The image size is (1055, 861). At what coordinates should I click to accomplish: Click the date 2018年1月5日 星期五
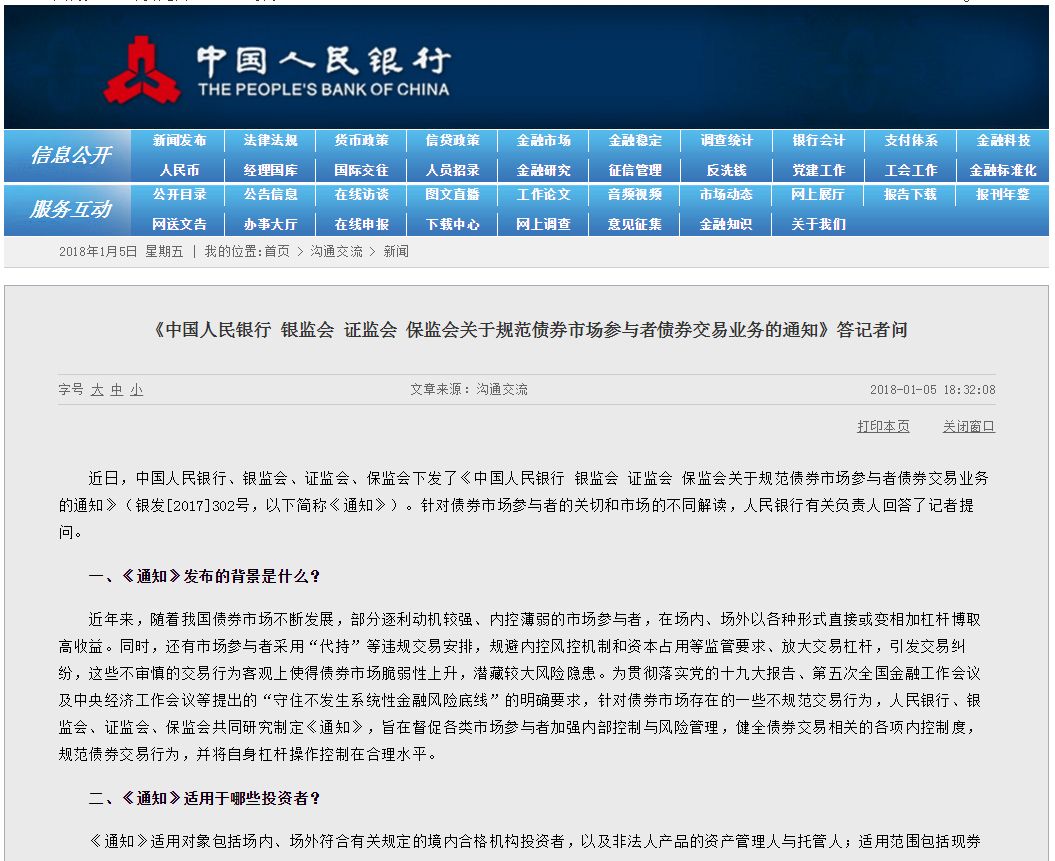click(121, 252)
